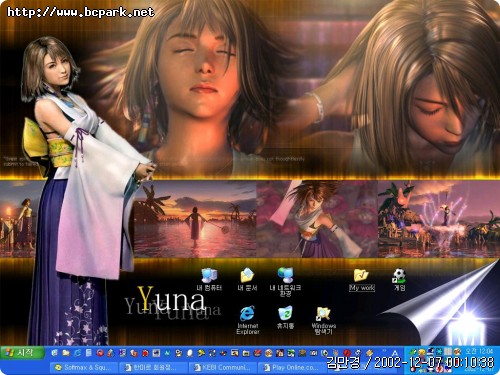The width and height of the screenshot is (500, 375).
Task: Click the A language indicator on taskbar
Action: tap(395, 353)
